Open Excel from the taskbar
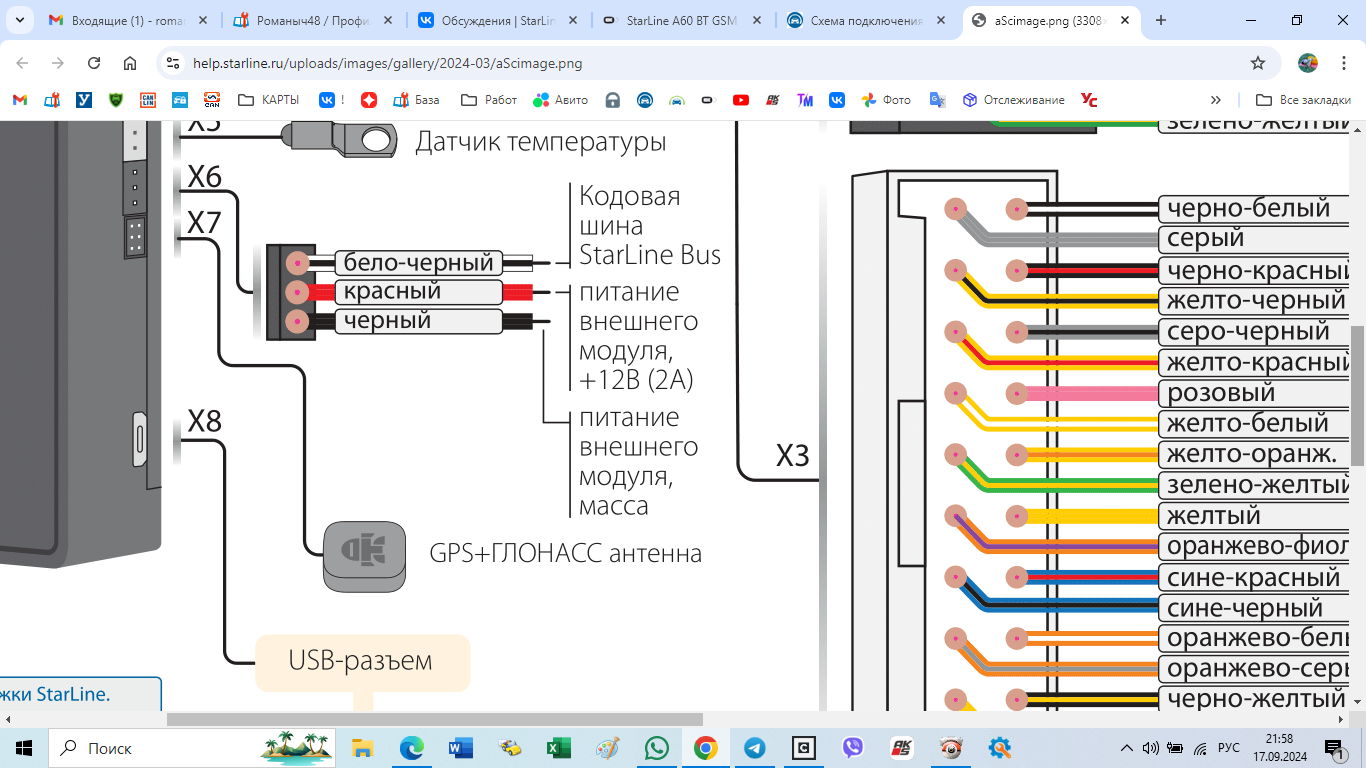The image size is (1366, 768). click(x=558, y=748)
